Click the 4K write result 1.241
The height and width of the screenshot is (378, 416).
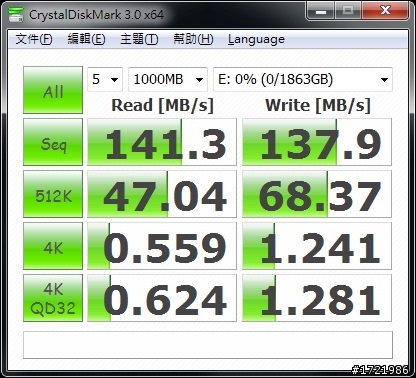317,246
